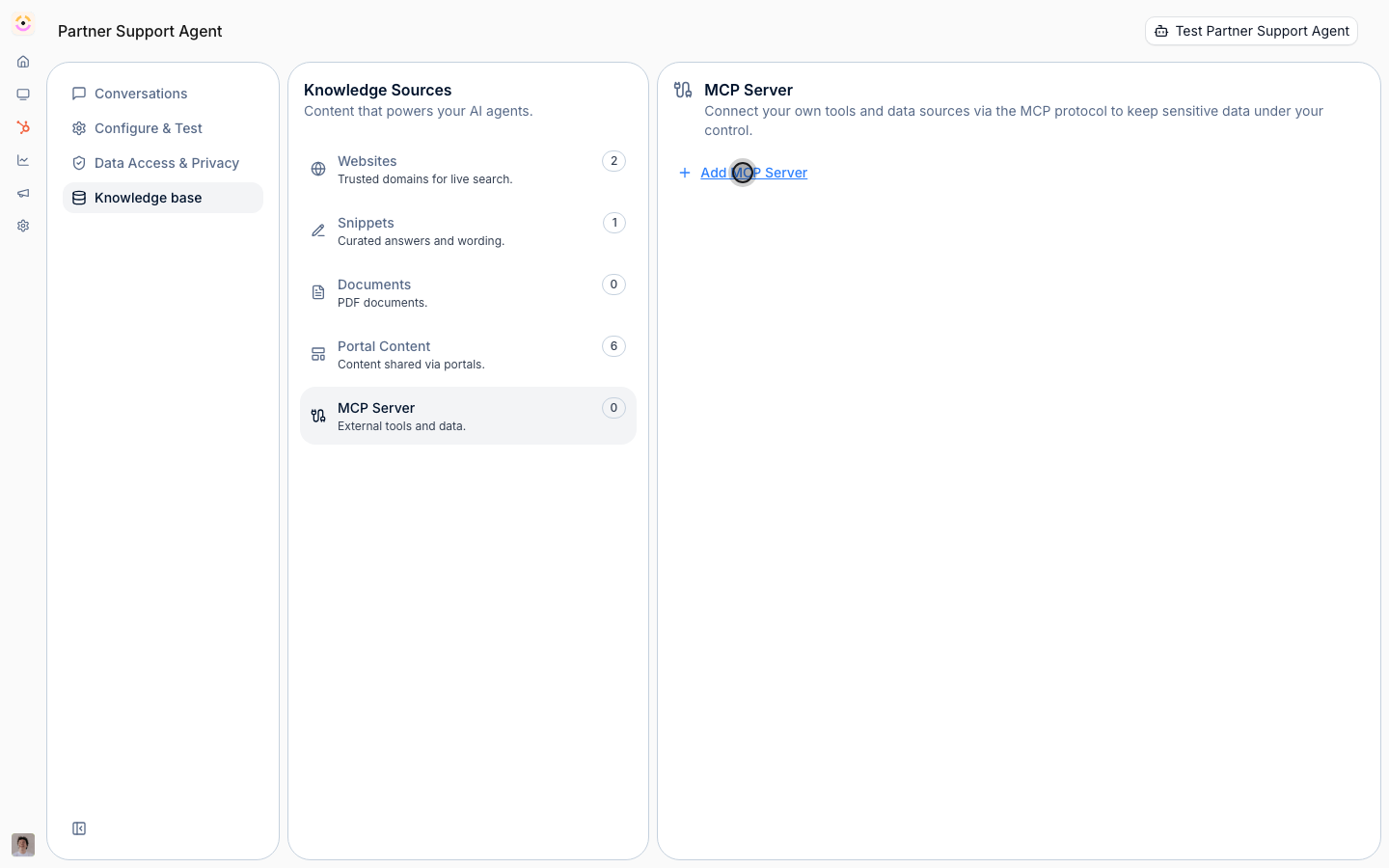
Task: Click the Add MCP Server link
Action: 753,173
